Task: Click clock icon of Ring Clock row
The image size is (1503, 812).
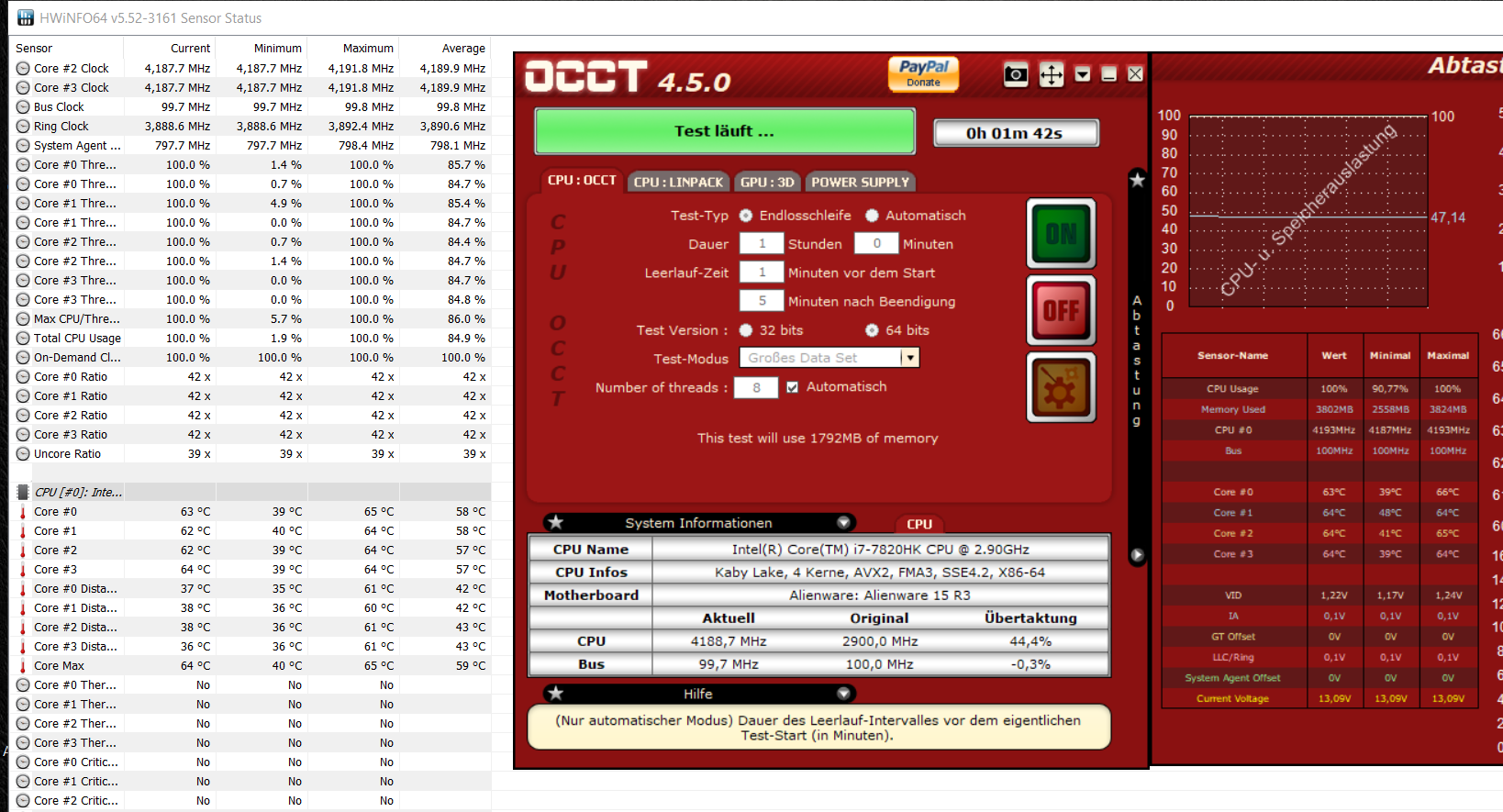Action: click(23, 126)
